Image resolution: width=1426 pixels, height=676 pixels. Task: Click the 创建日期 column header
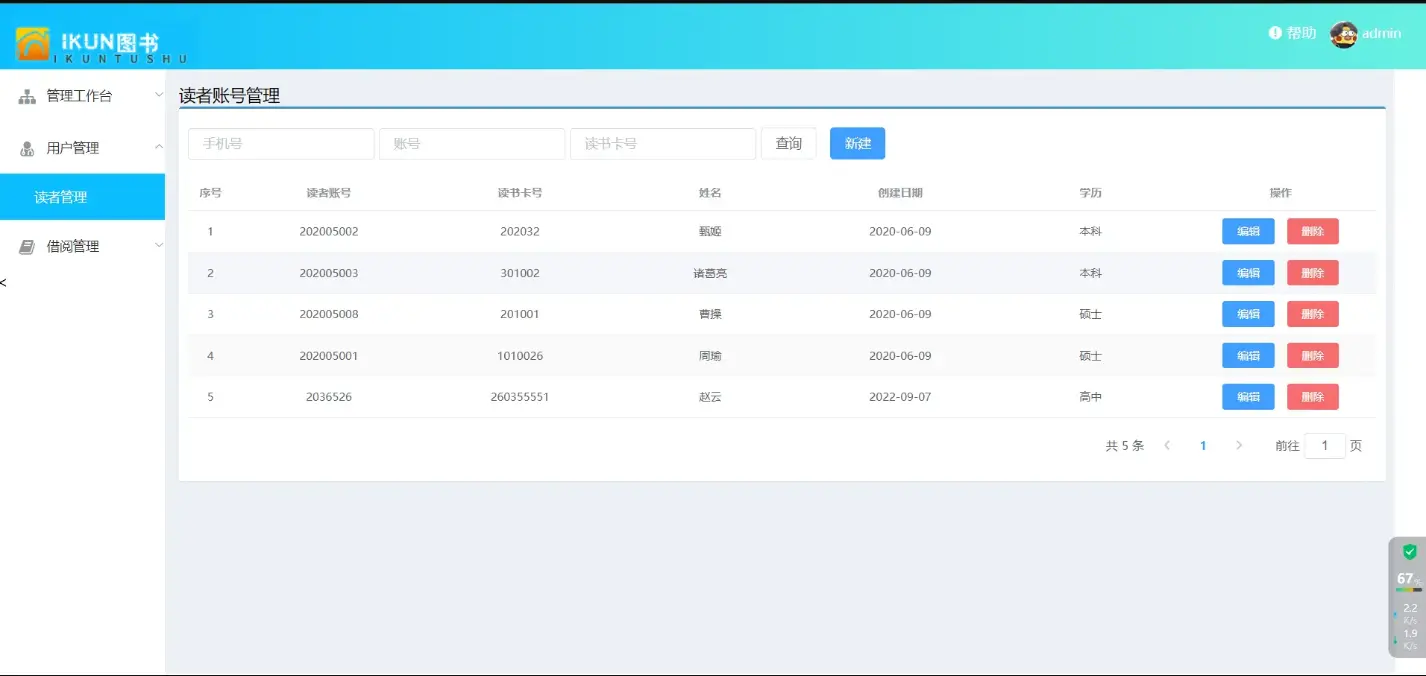pyautogui.click(x=900, y=193)
